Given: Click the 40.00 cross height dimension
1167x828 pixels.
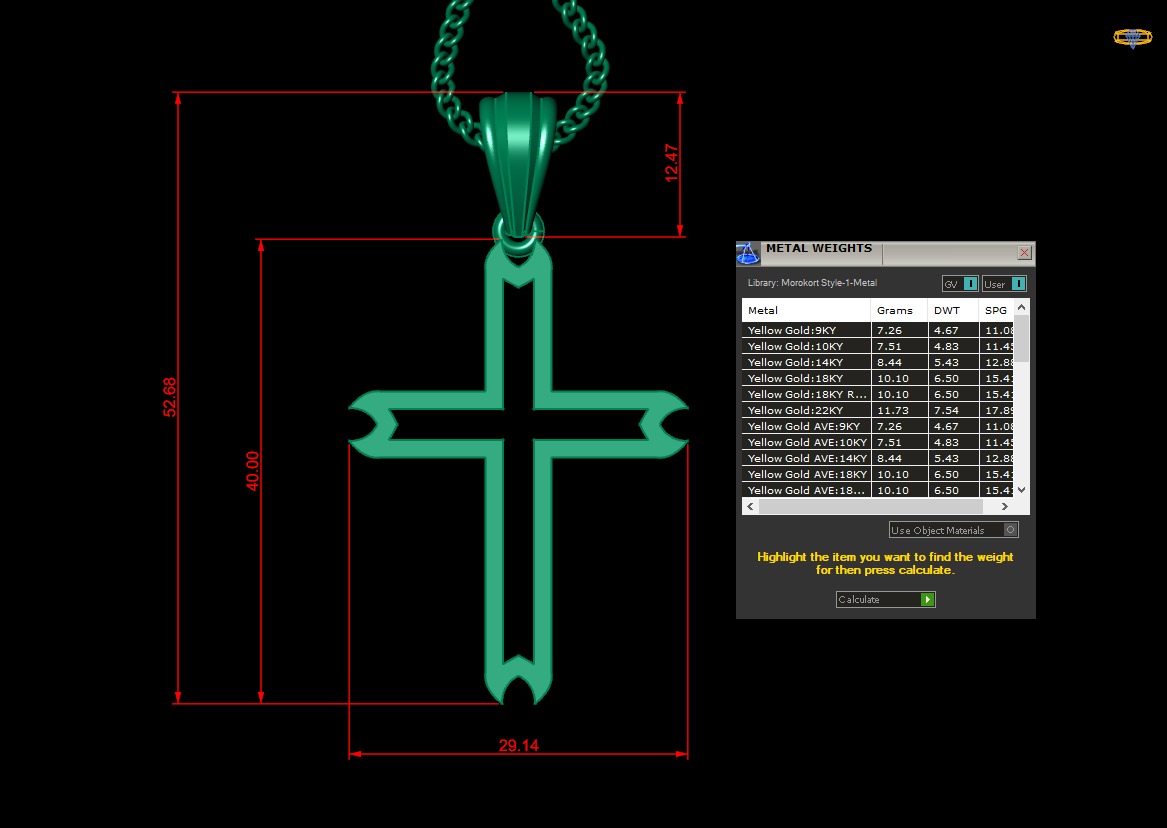Looking at the screenshot, I should (x=253, y=471).
